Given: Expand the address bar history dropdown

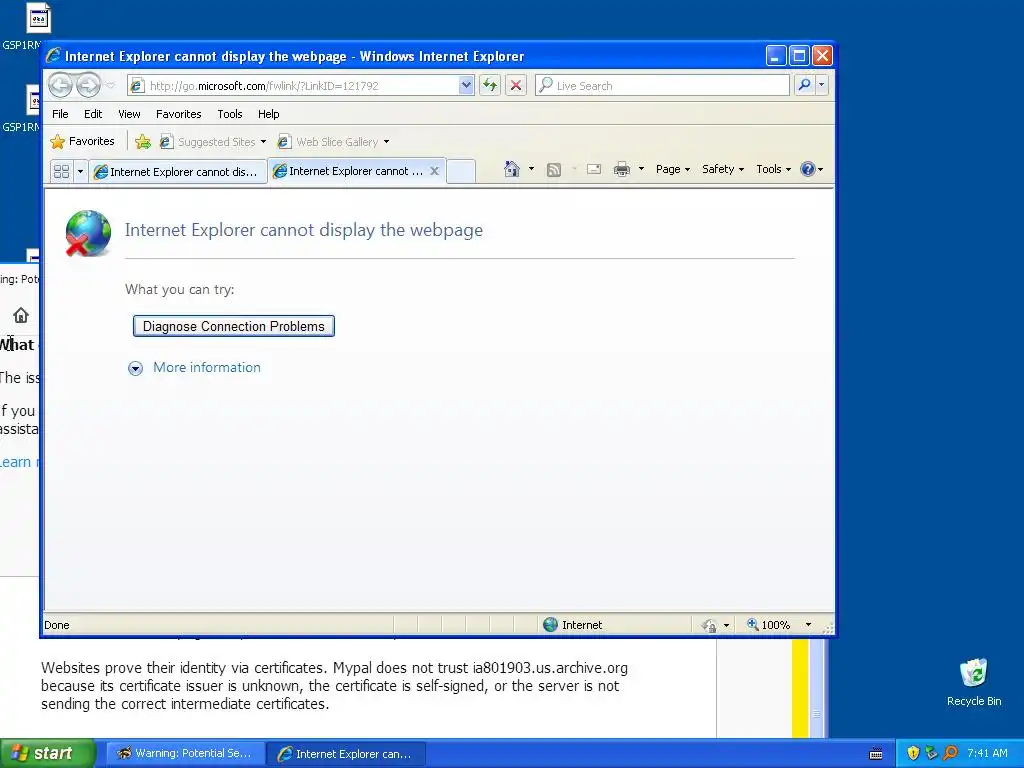Looking at the screenshot, I should click(x=466, y=86).
